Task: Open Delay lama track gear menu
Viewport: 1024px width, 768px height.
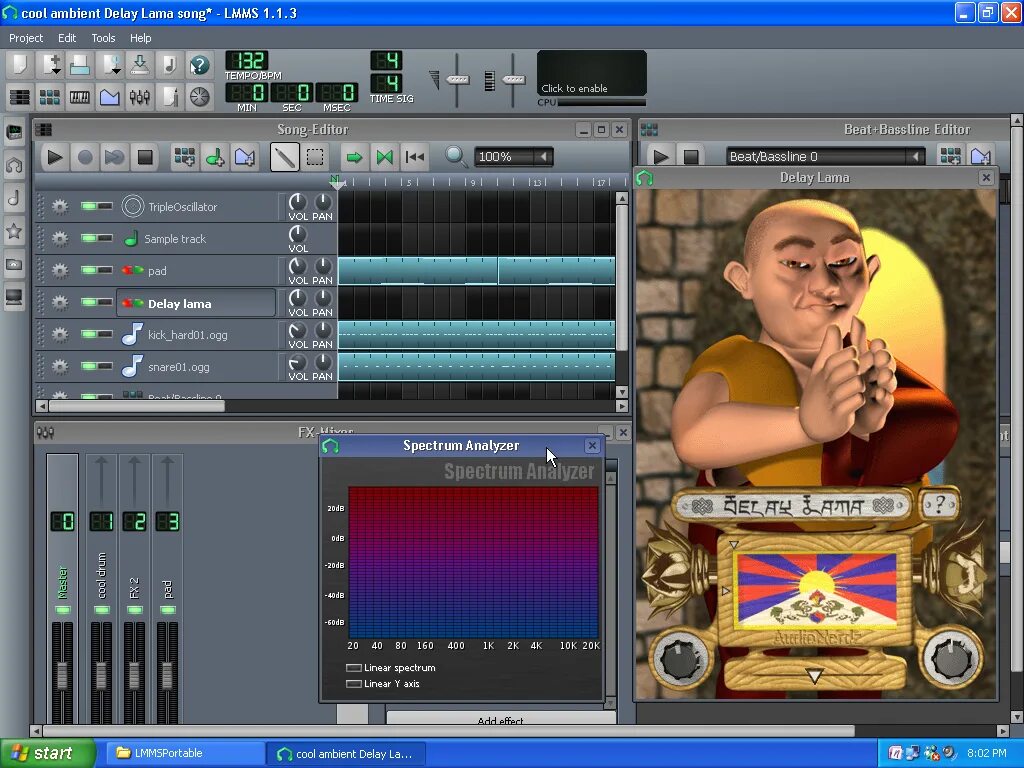Action: click(59, 303)
